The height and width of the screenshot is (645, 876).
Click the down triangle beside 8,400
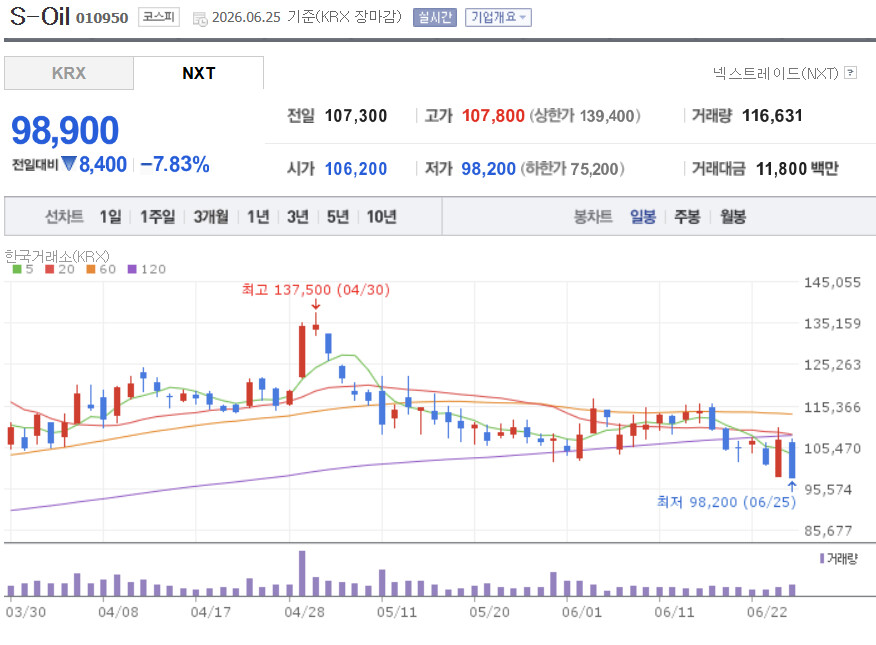tap(69, 164)
